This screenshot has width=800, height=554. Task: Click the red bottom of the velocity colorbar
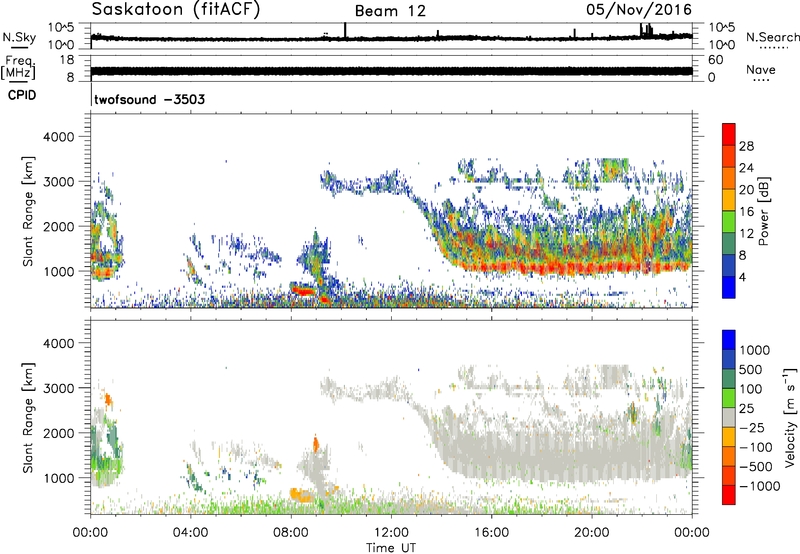(729, 495)
